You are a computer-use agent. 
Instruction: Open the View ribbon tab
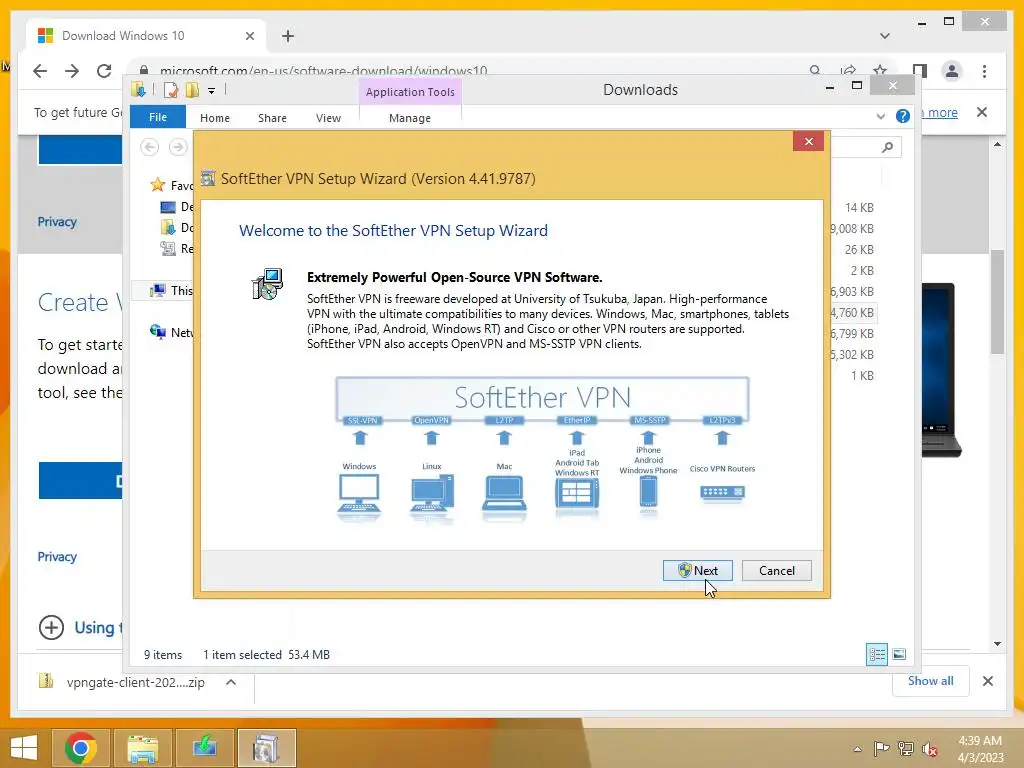tap(328, 118)
